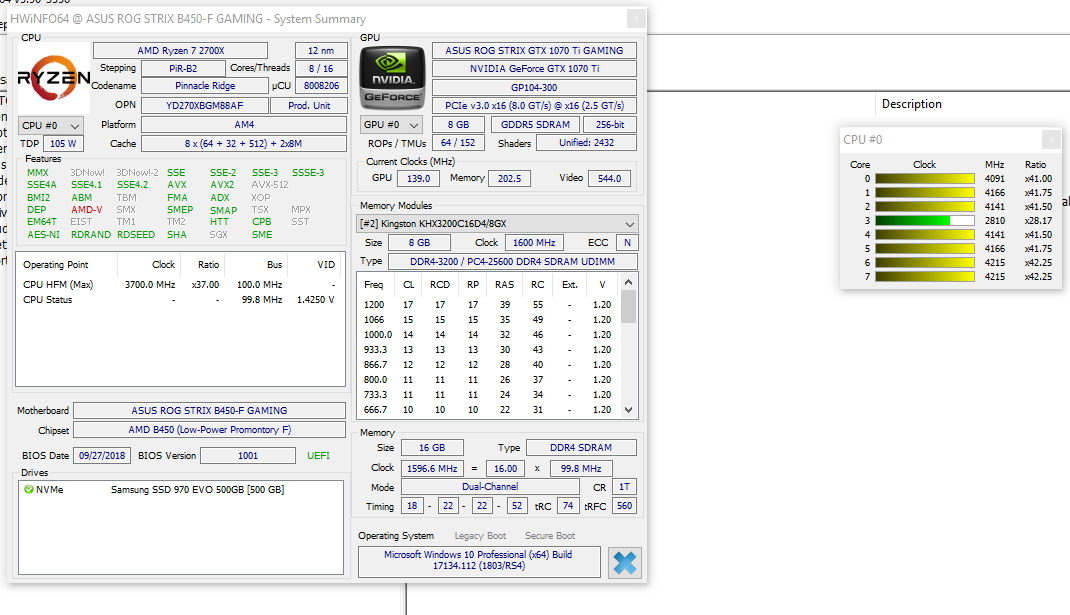Click scroll up arrow in memory timings table
The height and width of the screenshot is (615, 1070).
pos(628,282)
